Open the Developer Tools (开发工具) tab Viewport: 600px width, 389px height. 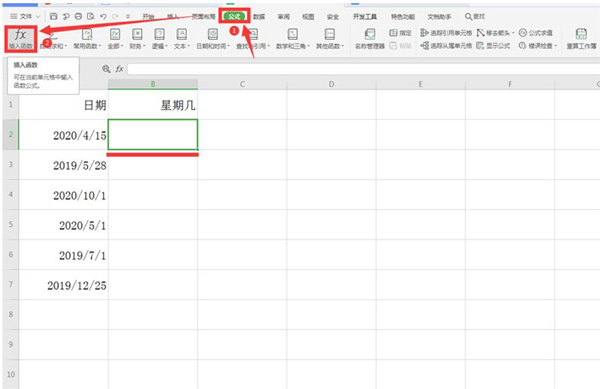[365, 16]
